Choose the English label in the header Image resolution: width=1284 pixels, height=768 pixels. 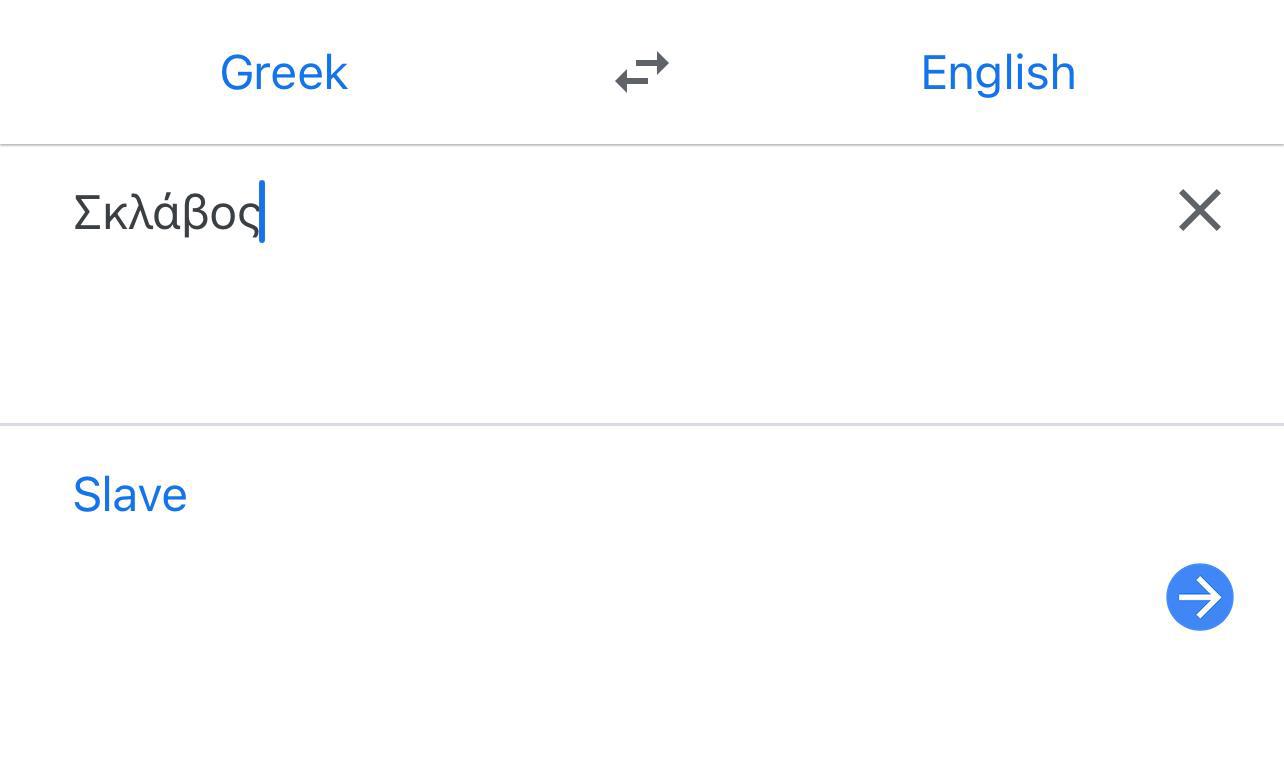tap(997, 73)
